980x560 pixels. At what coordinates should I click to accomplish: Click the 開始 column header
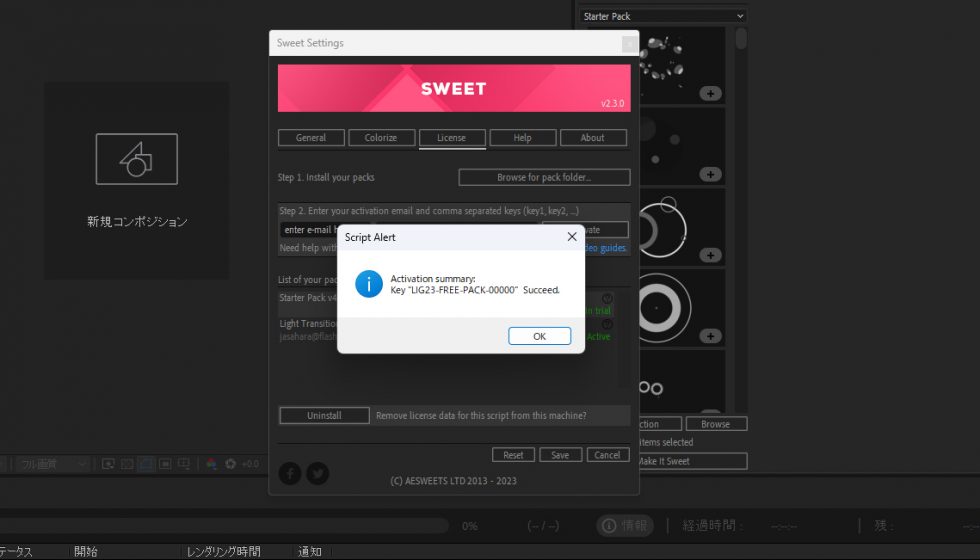click(86, 551)
